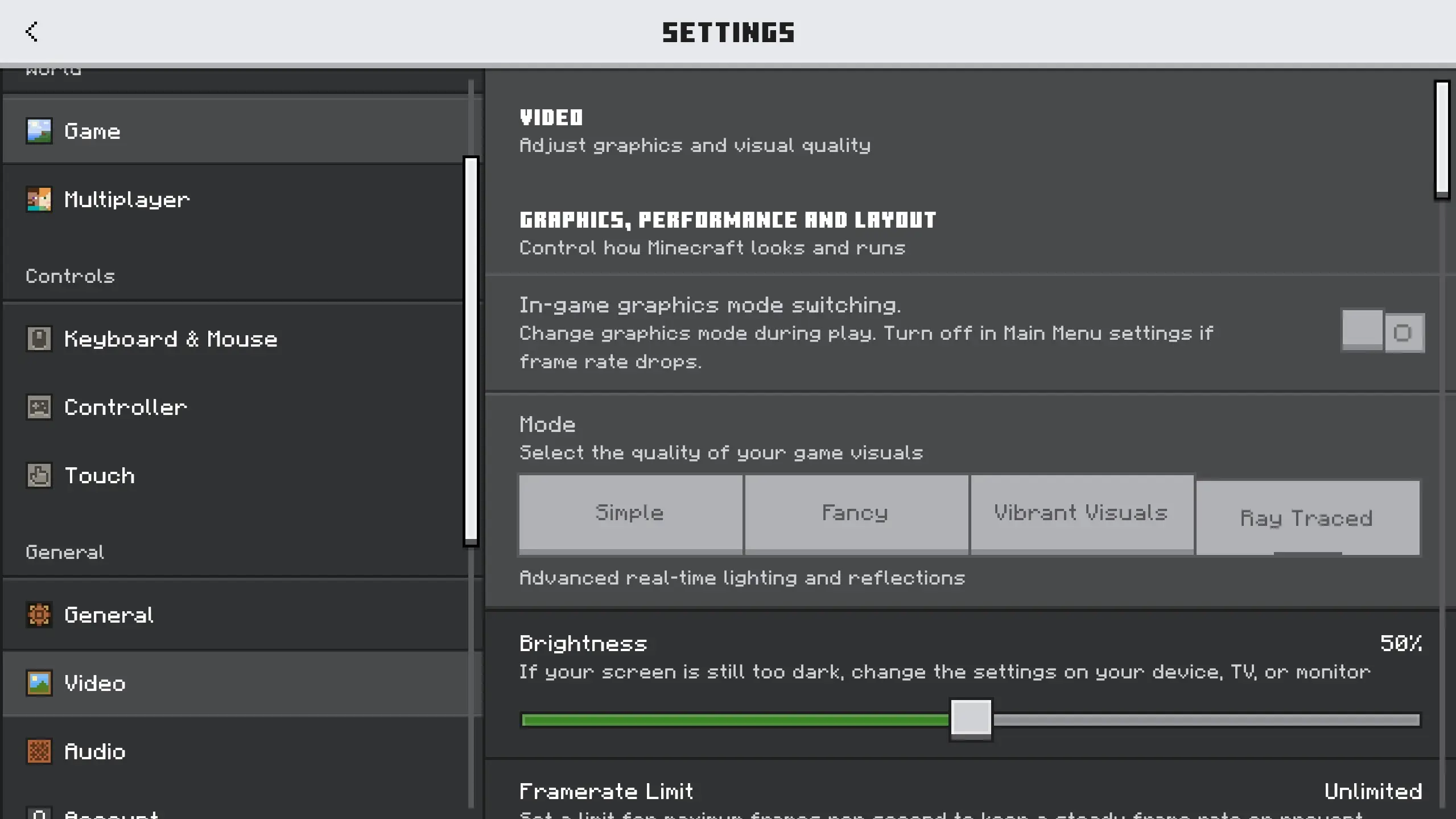1456x819 pixels.
Task: Select the Simple graphics mode
Action: [x=630, y=513]
